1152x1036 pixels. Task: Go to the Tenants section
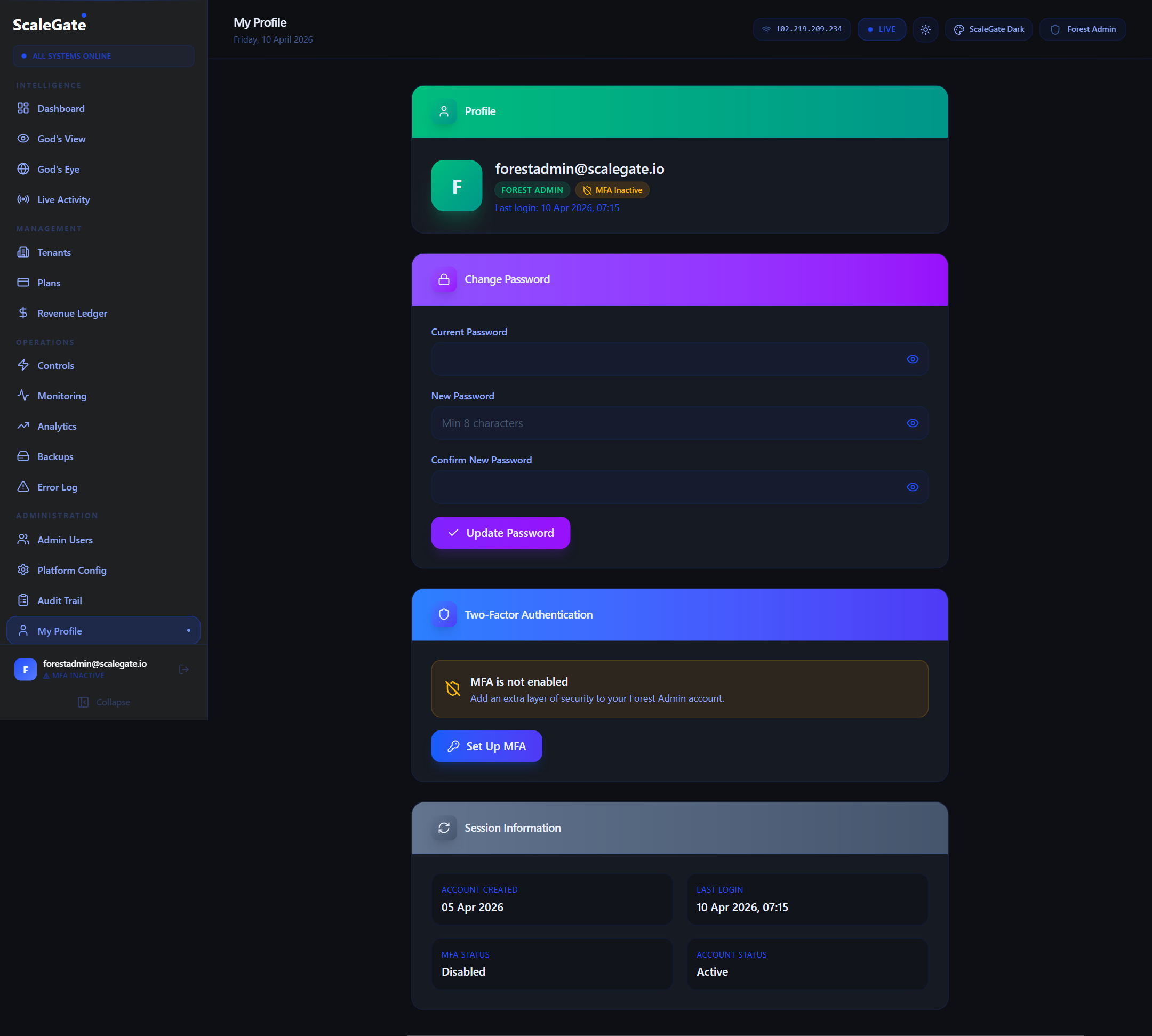54,252
